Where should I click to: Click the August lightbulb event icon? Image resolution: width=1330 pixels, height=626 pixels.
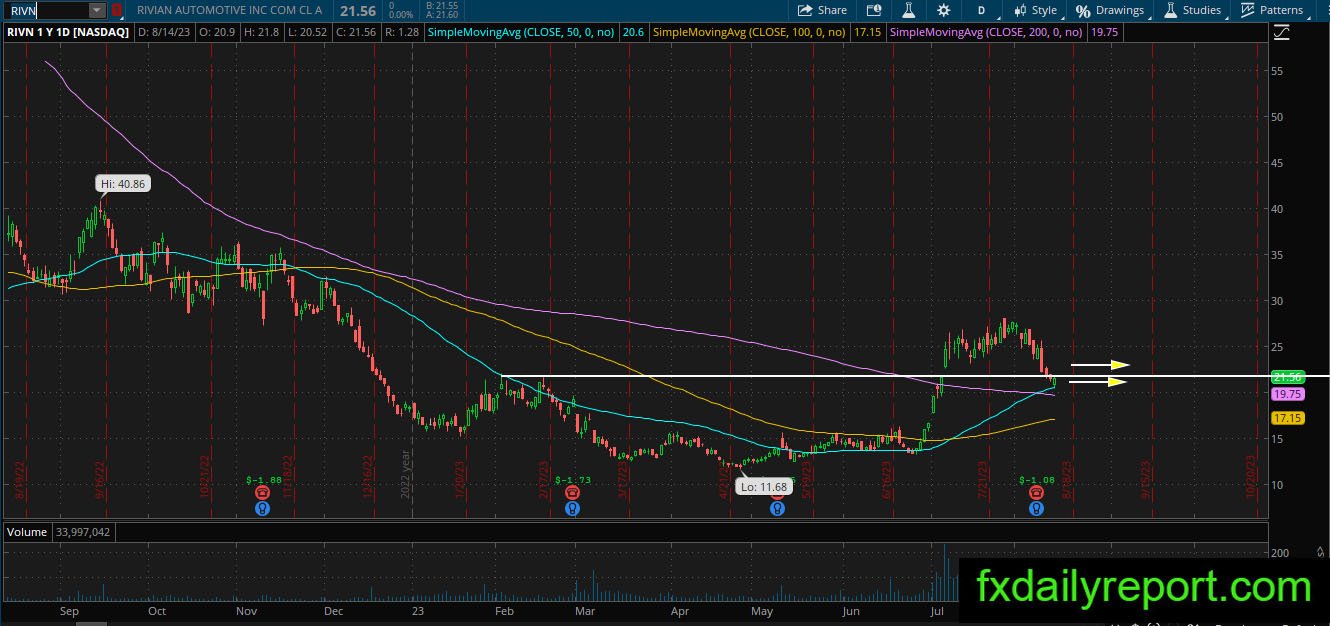tap(1037, 508)
